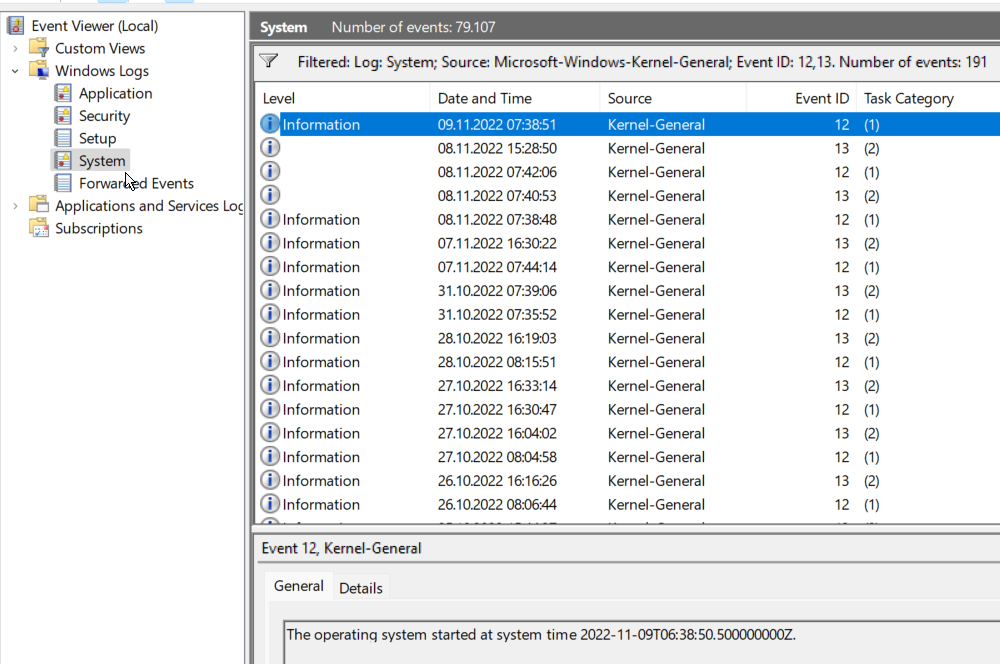
Task: Click Information level of 31.10.2022 07:35:52 row
Action: click(321, 314)
